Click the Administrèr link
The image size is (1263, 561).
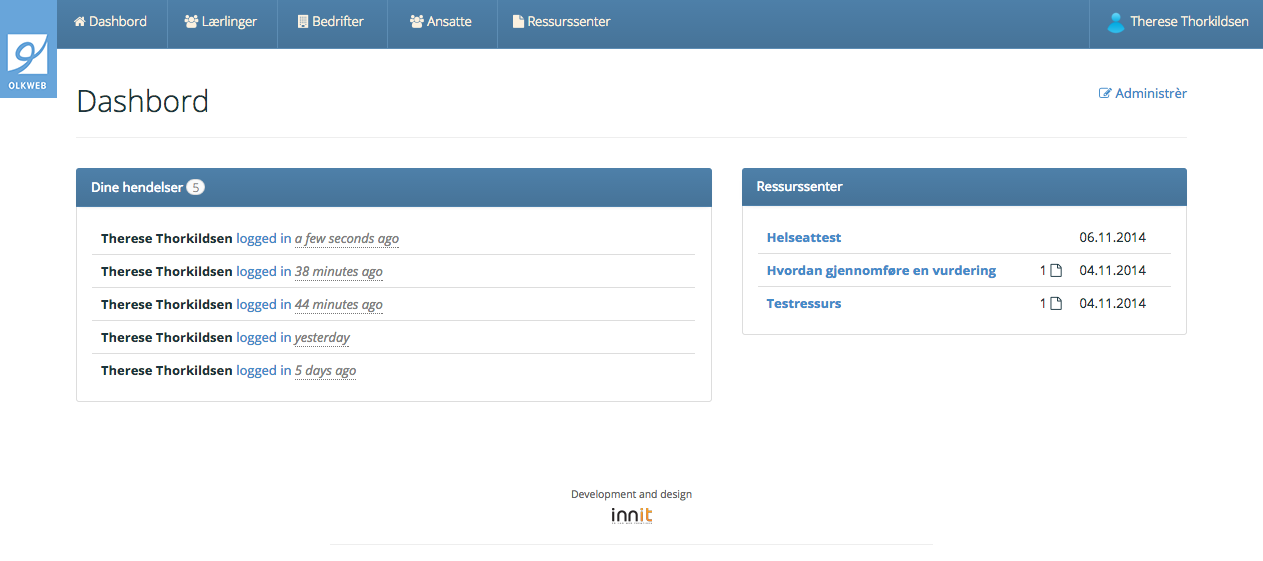pyautogui.click(x=1150, y=94)
